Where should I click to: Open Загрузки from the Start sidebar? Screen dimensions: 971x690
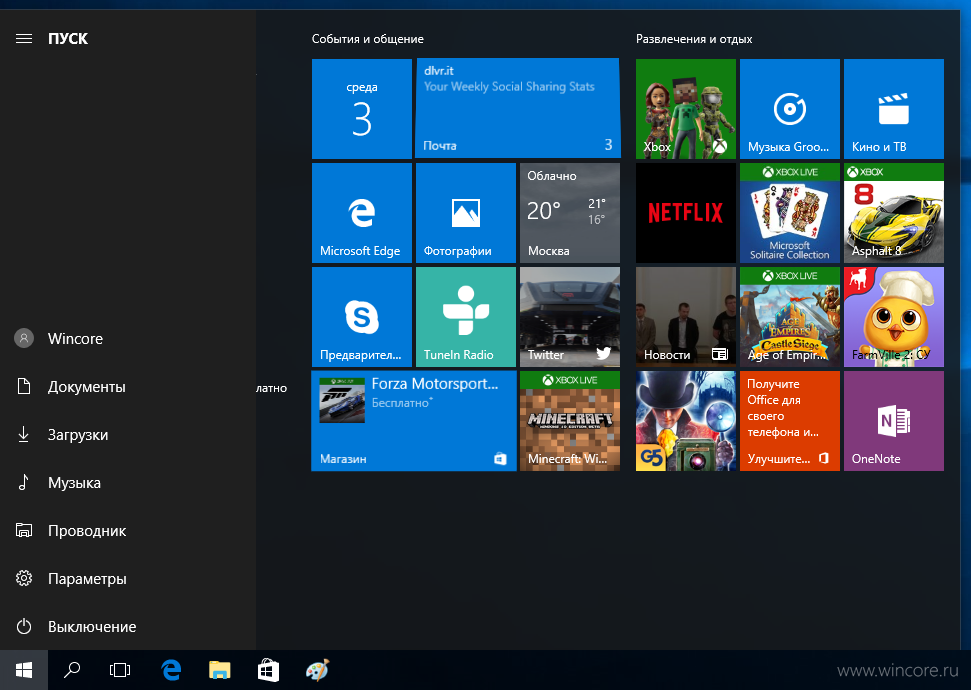tap(128, 434)
